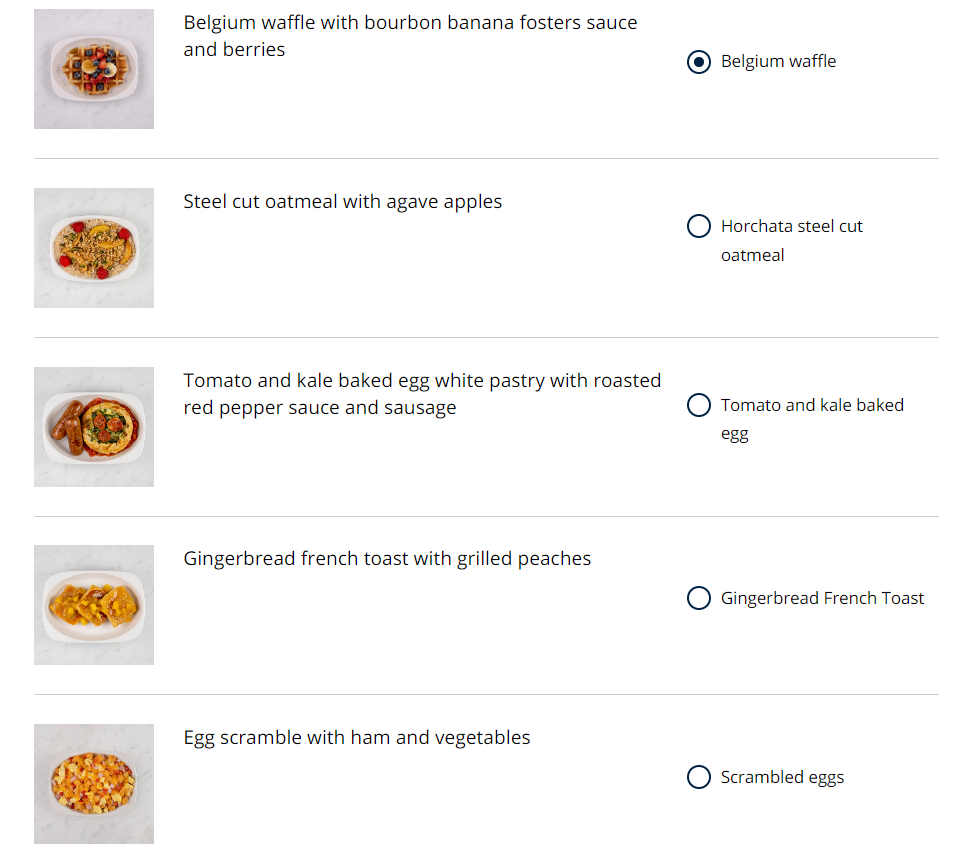963x850 pixels.
Task: Pick the Gingerbread French Toast radio button
Action: (698, 598)
